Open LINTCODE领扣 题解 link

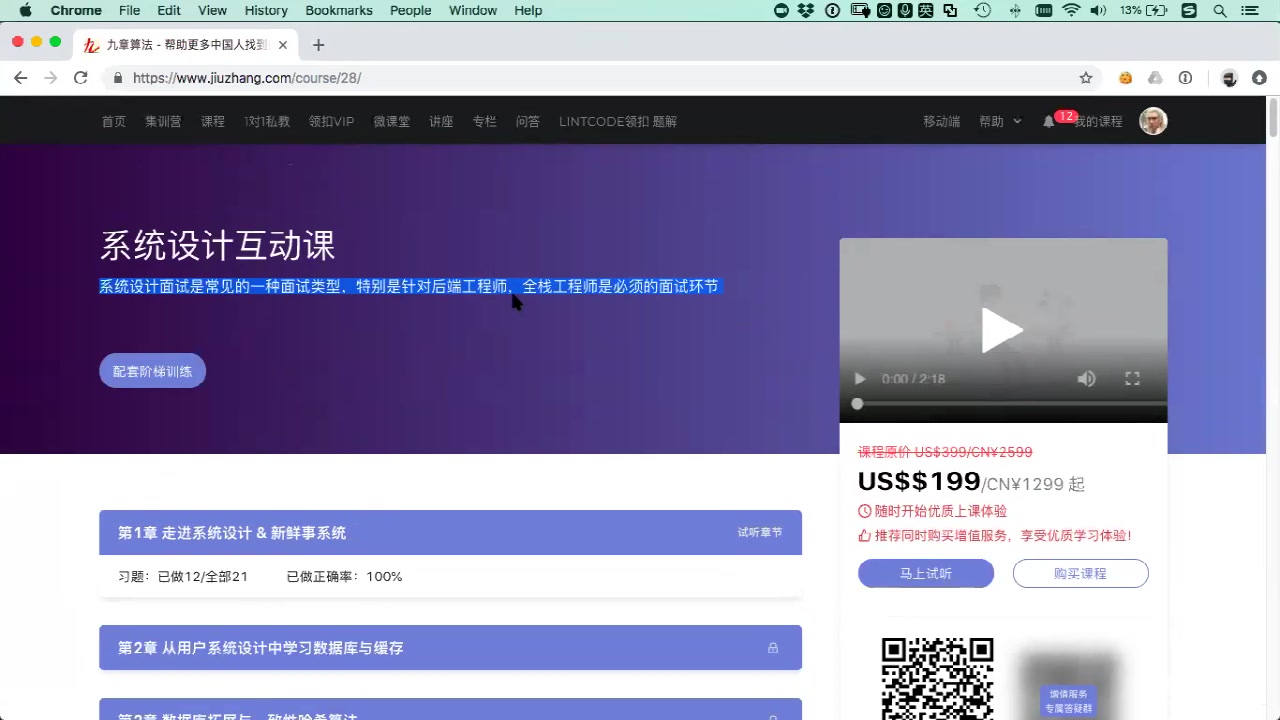(618, 121)
